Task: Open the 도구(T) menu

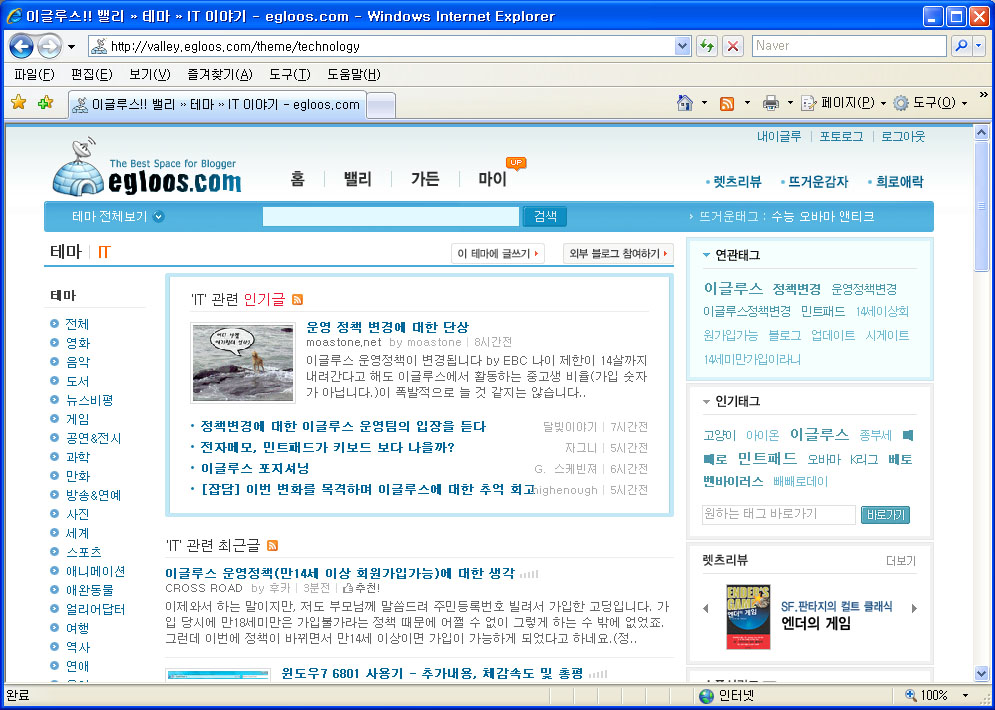Action: click(289, 75)
